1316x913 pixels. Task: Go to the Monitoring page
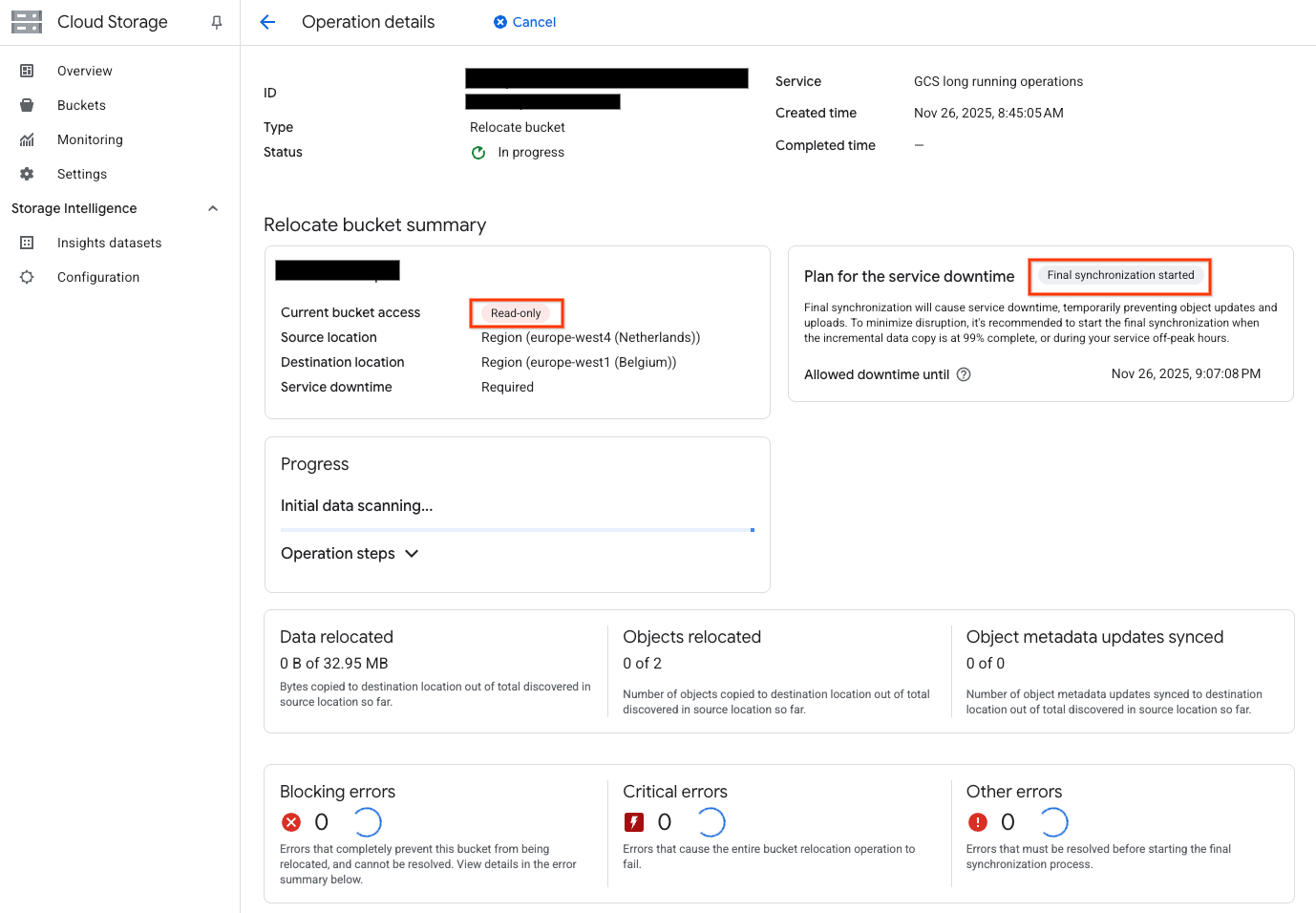pyautogui.click(x=90, y=139)
